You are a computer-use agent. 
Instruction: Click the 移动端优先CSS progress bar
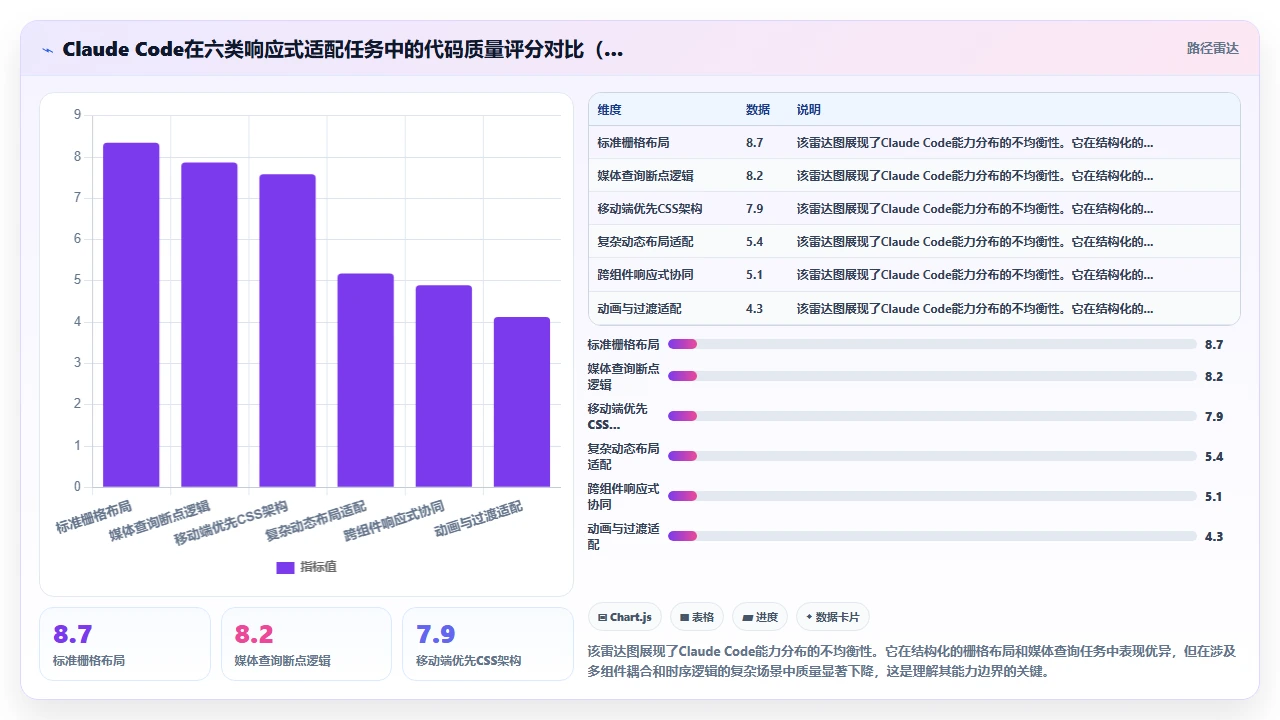coord(932,416)
